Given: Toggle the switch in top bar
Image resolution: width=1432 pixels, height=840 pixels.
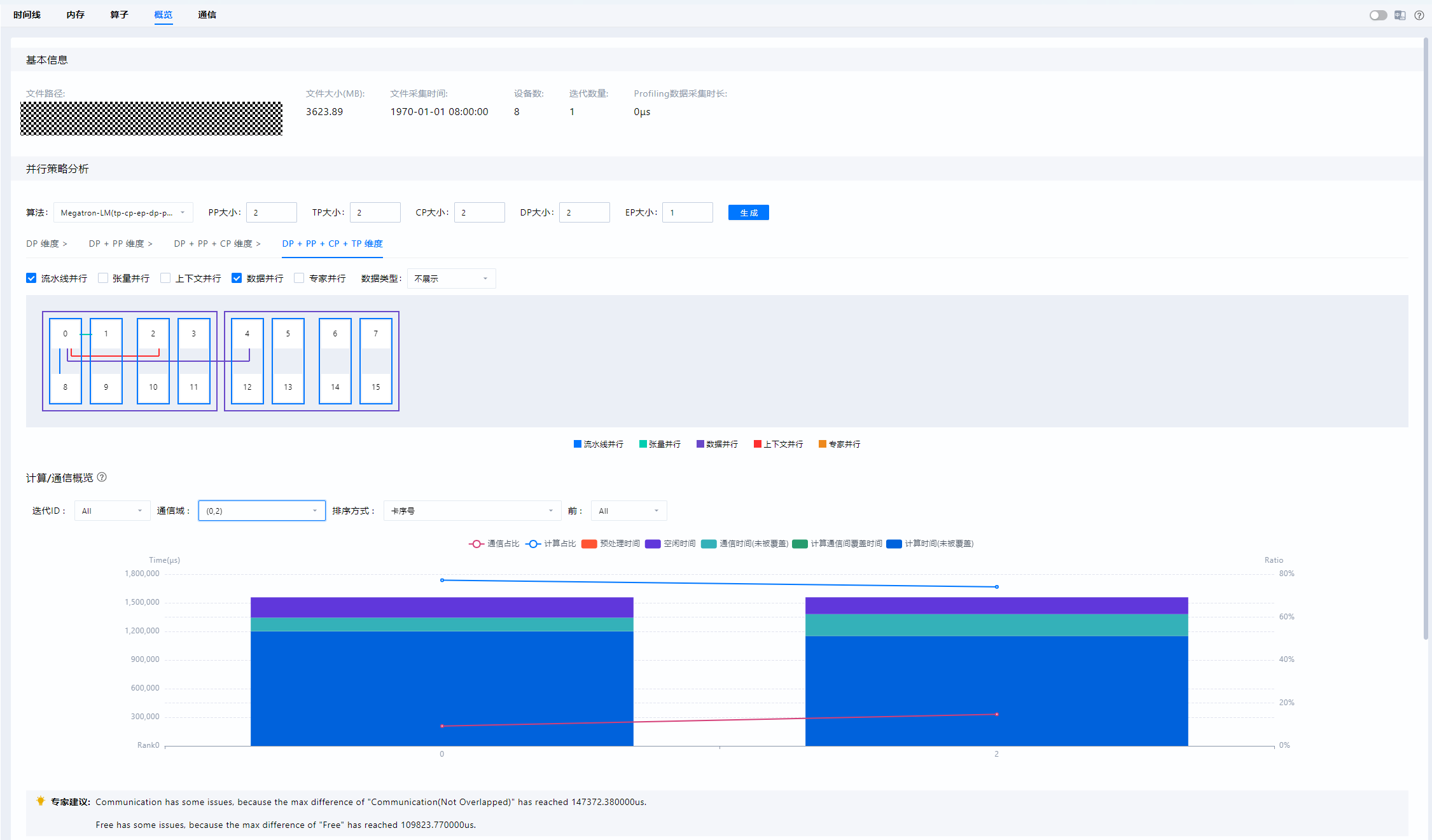Looking at the screenshot, I should point(1378,15).
